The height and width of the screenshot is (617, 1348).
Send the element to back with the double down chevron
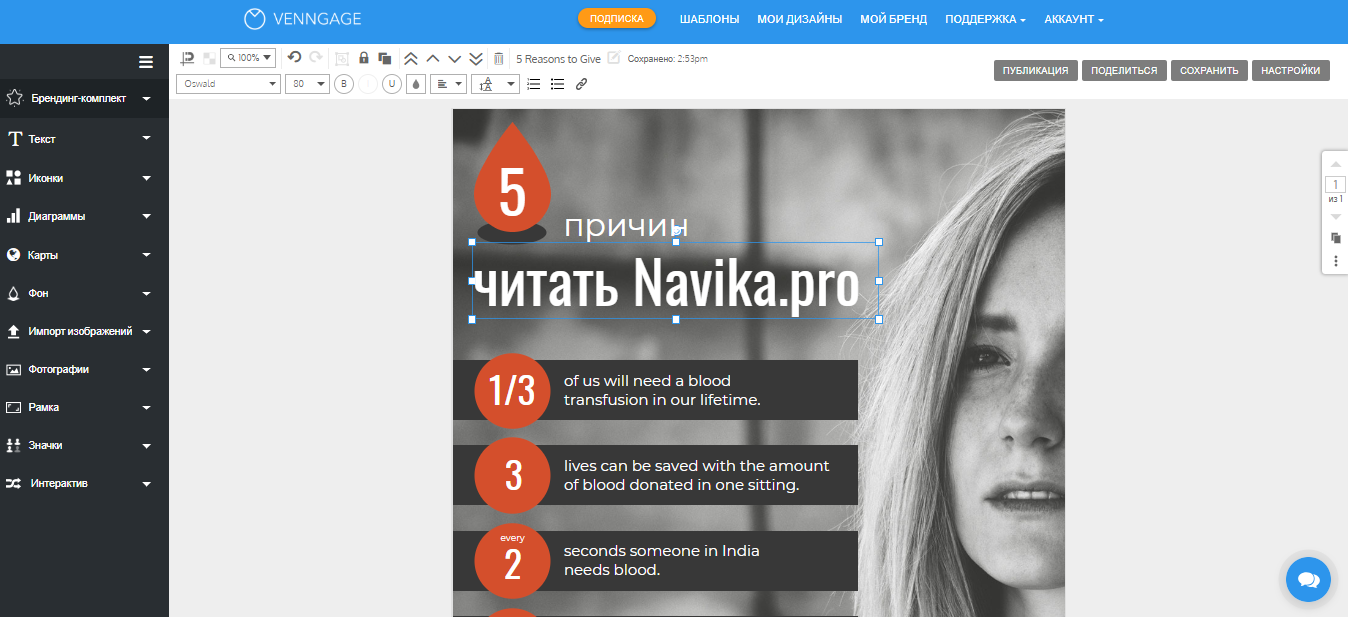click(x=476, y=58)
